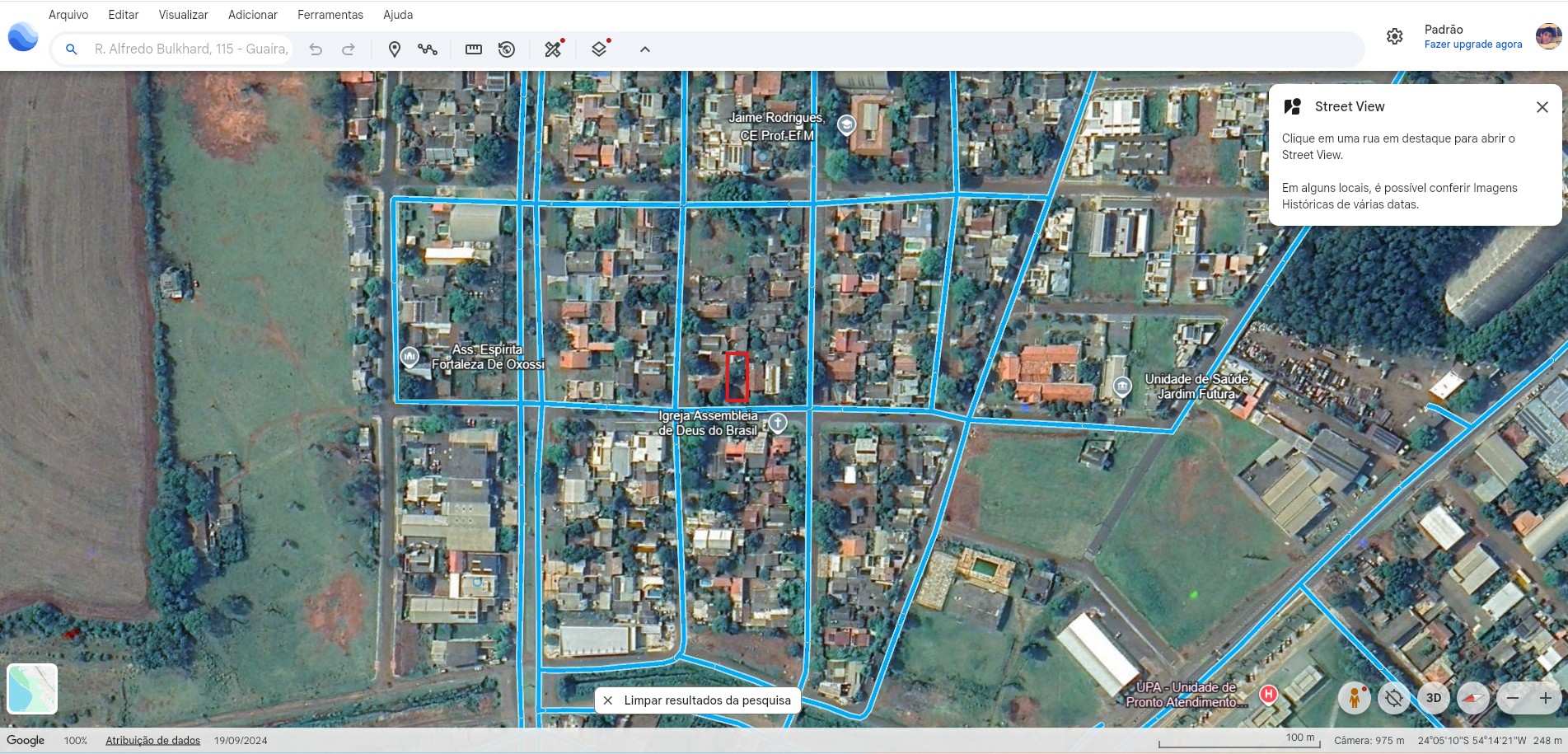Open the Ferramentas menu
The width and height of the screenshot is (1568, 754).
[x=330, y=15]
